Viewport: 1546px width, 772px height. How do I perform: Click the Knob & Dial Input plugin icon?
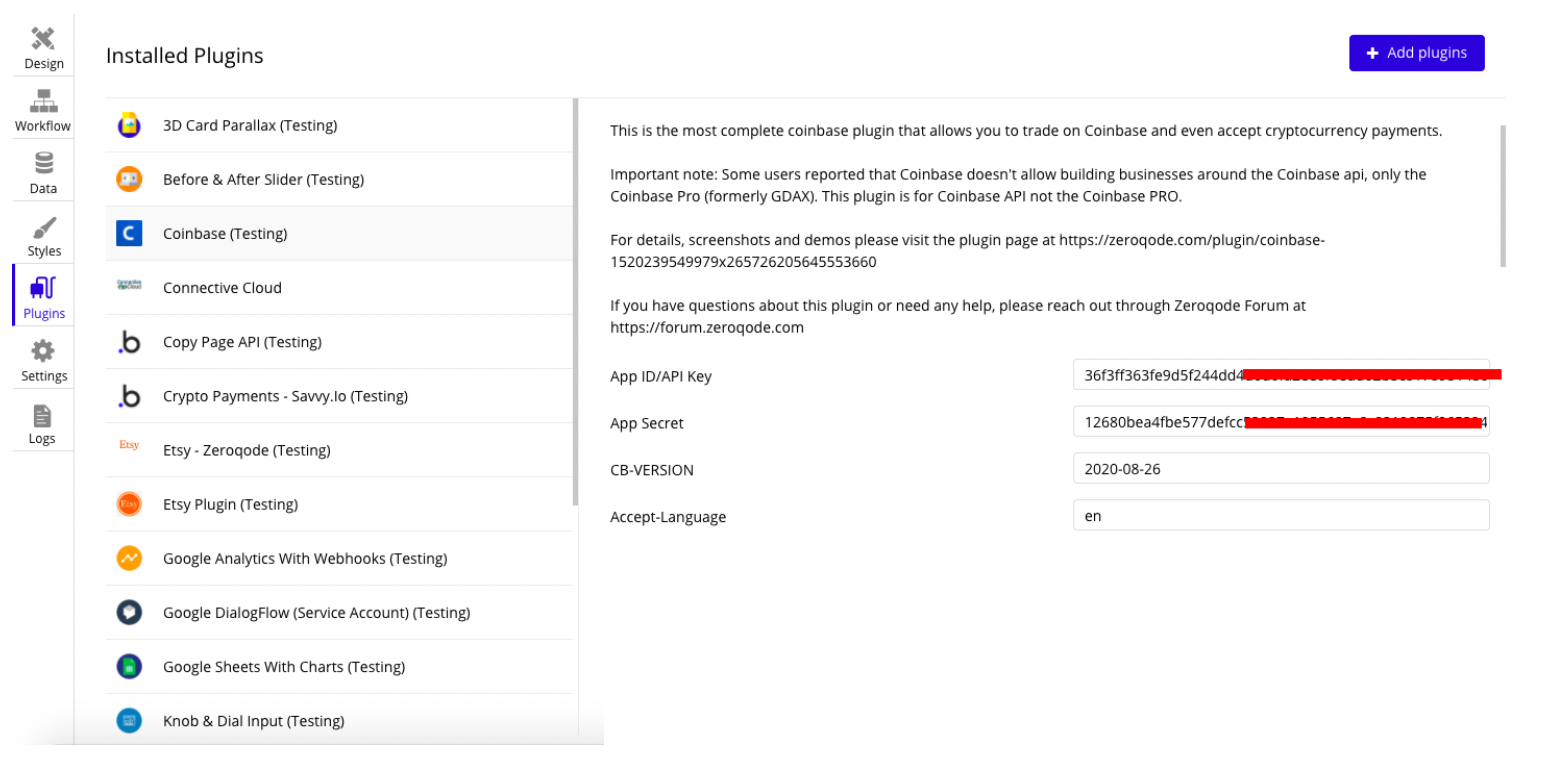pyautogui.click(x=129, y=720)
